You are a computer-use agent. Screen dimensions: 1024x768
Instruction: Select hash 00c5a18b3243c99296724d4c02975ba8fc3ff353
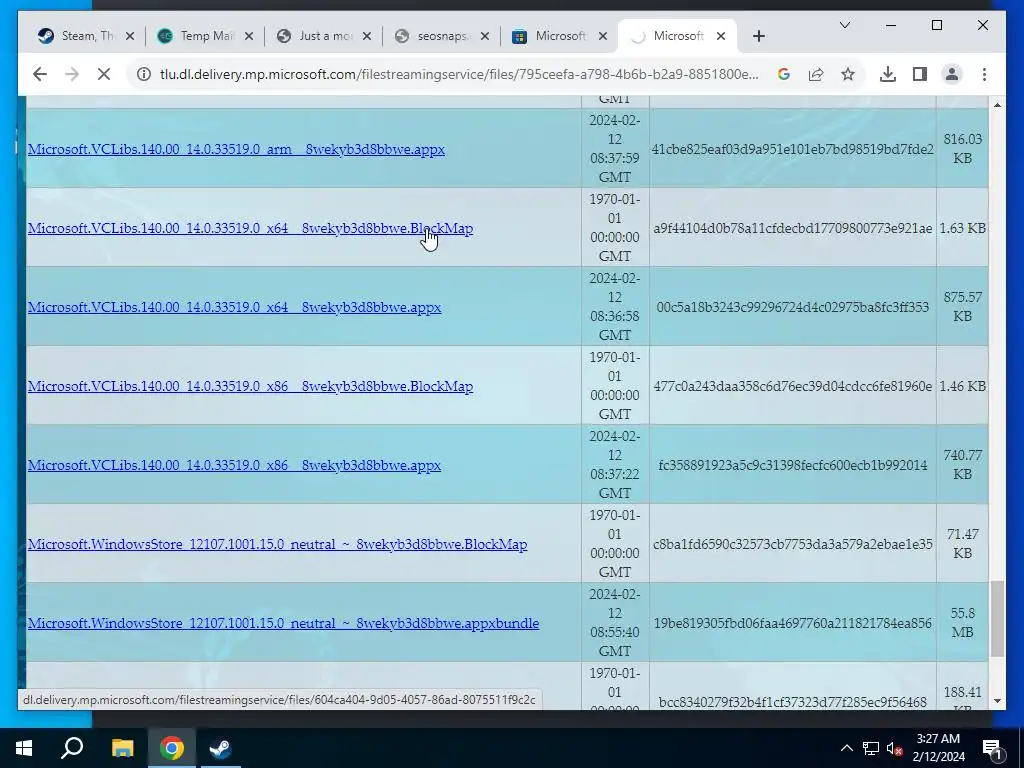[792, 307]
